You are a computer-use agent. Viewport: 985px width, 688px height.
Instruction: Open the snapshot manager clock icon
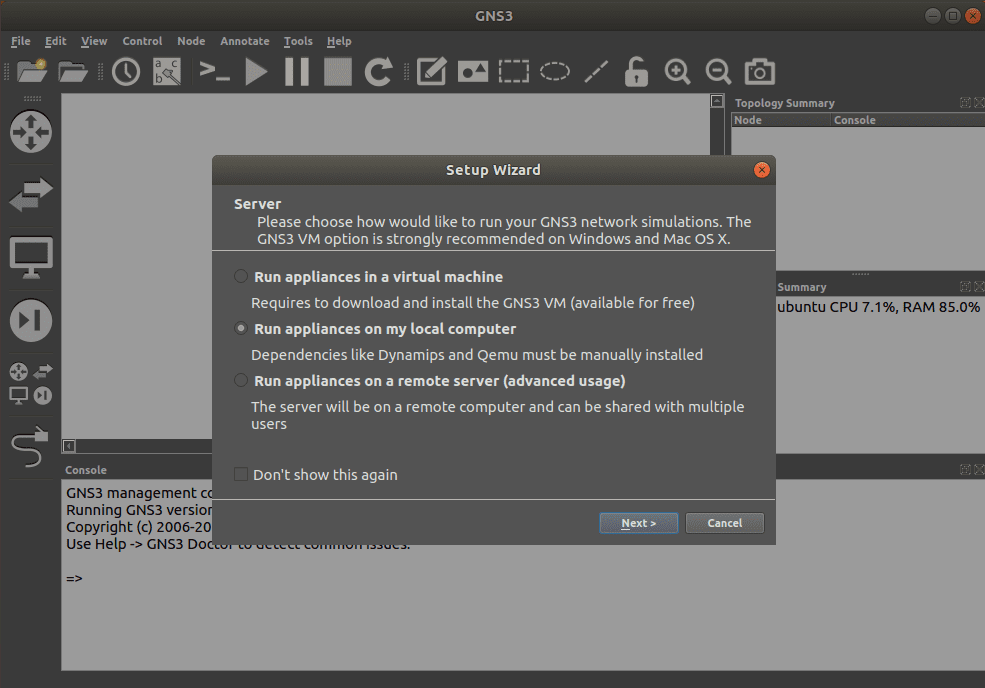(x=126, y=72)
